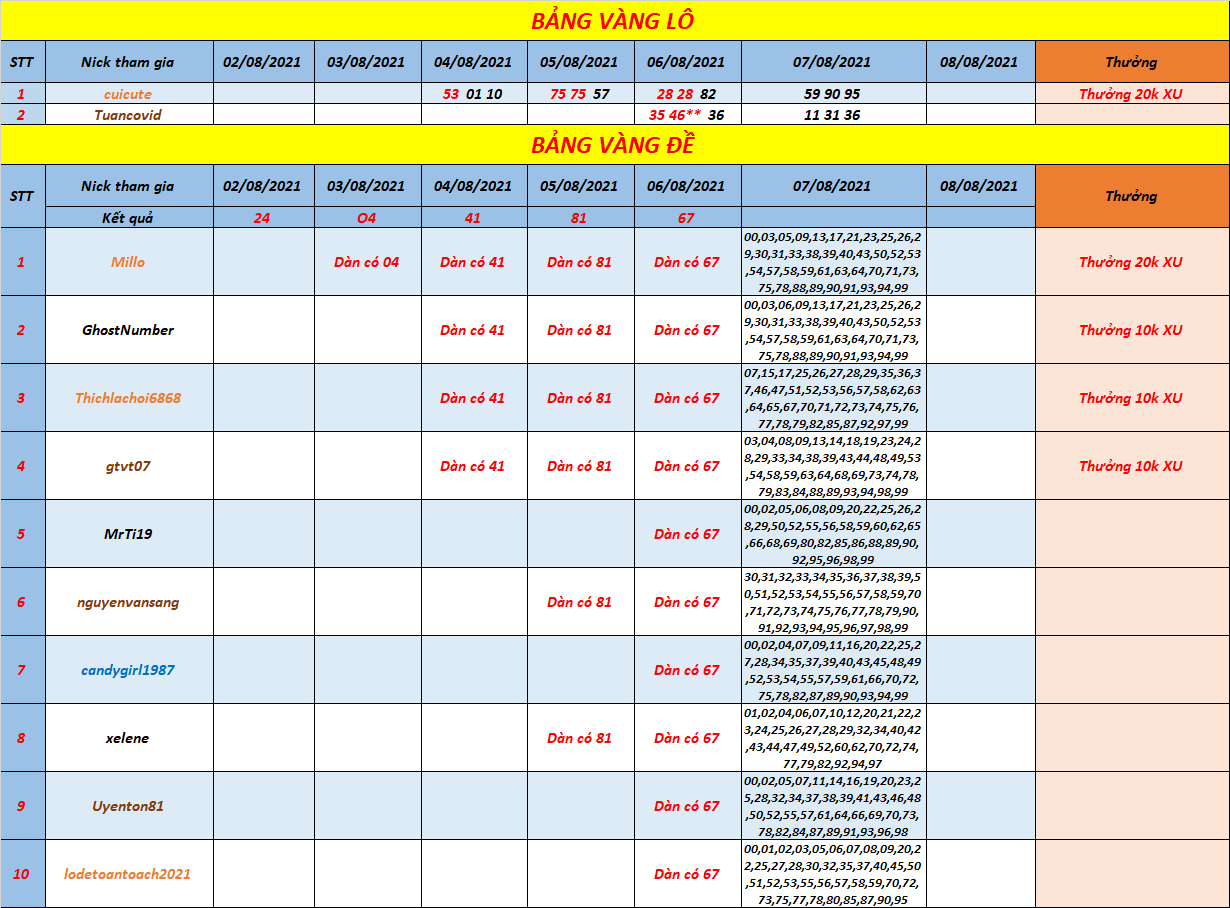The height and width of the screenshot is (908, 1230).
Task: Click the Kết quả value 67
Action: 686,218
